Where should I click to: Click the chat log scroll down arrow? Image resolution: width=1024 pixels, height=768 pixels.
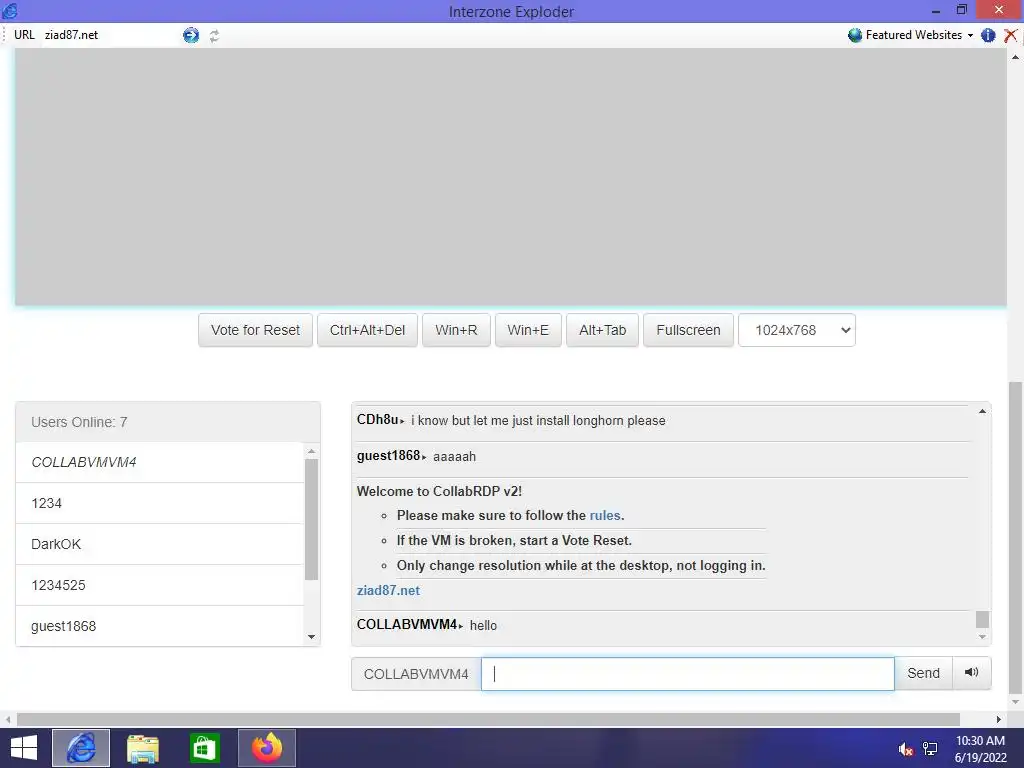pos(982,637)
